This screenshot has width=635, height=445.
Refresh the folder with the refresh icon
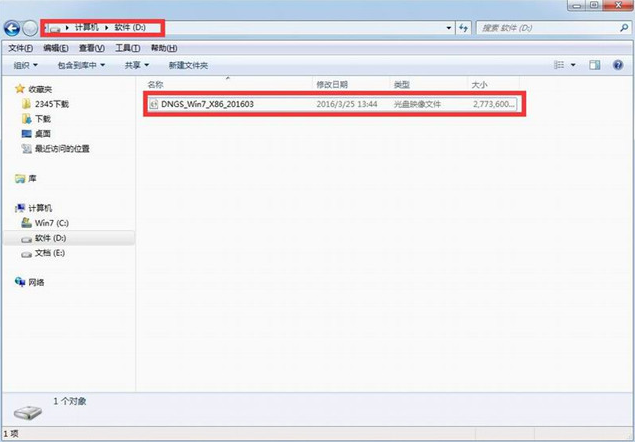(463, 28)
